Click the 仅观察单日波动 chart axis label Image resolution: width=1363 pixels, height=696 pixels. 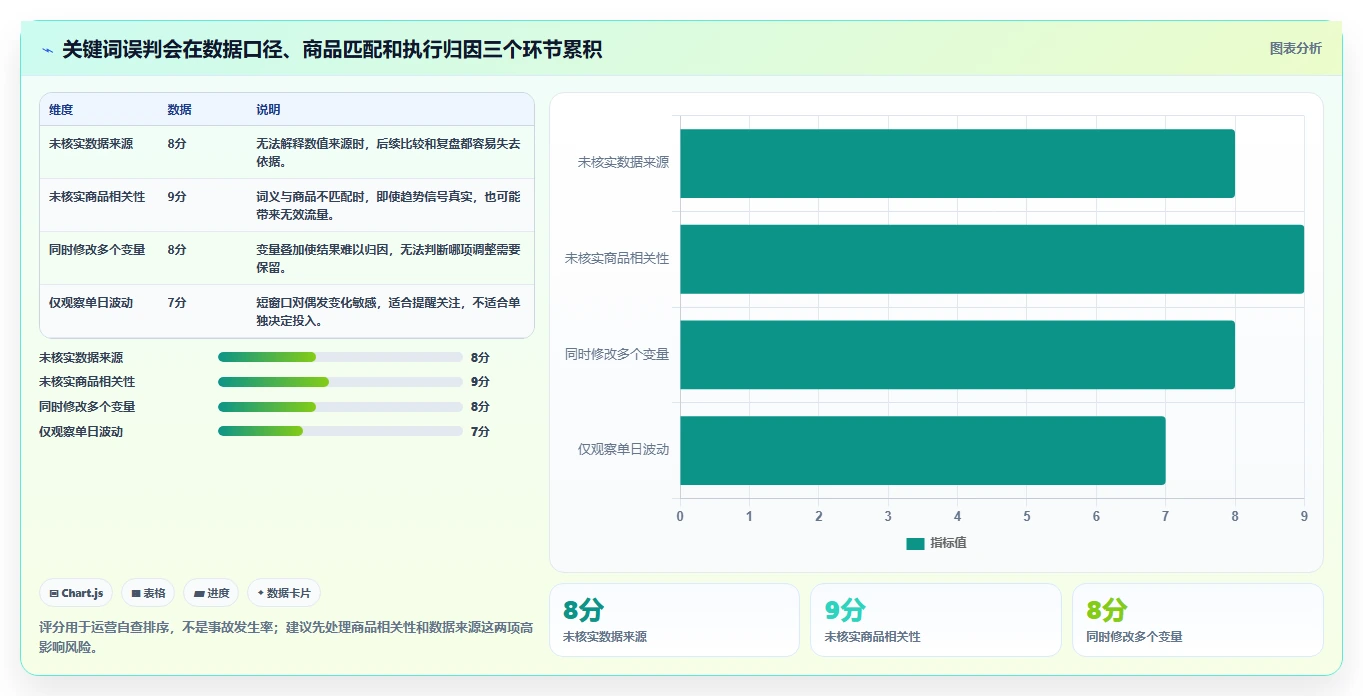tap(623, 450)
